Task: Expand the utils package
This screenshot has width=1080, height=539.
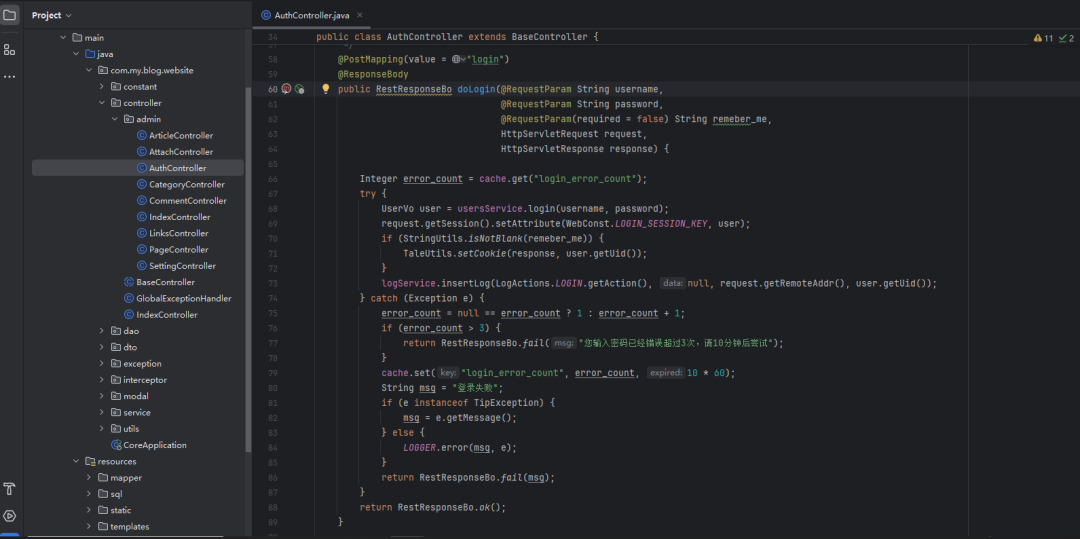Action: pos(102,429)
